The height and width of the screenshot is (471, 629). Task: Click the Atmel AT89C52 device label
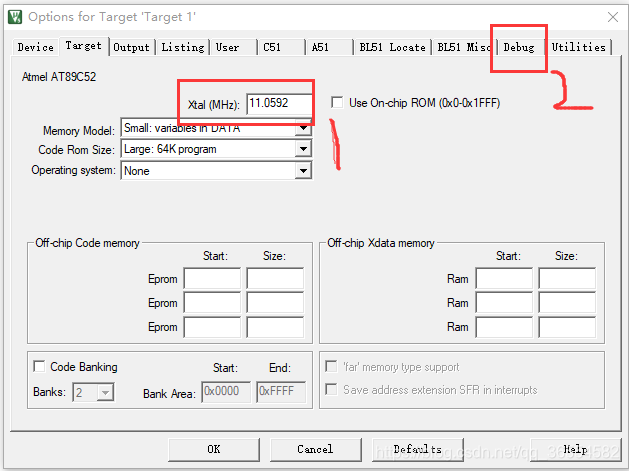coord(59,77)
